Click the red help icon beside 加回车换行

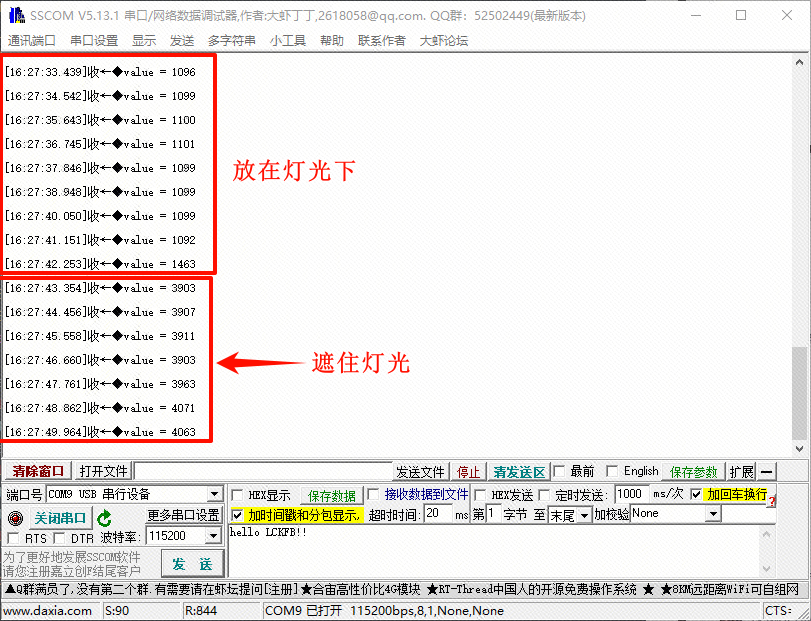771,497
